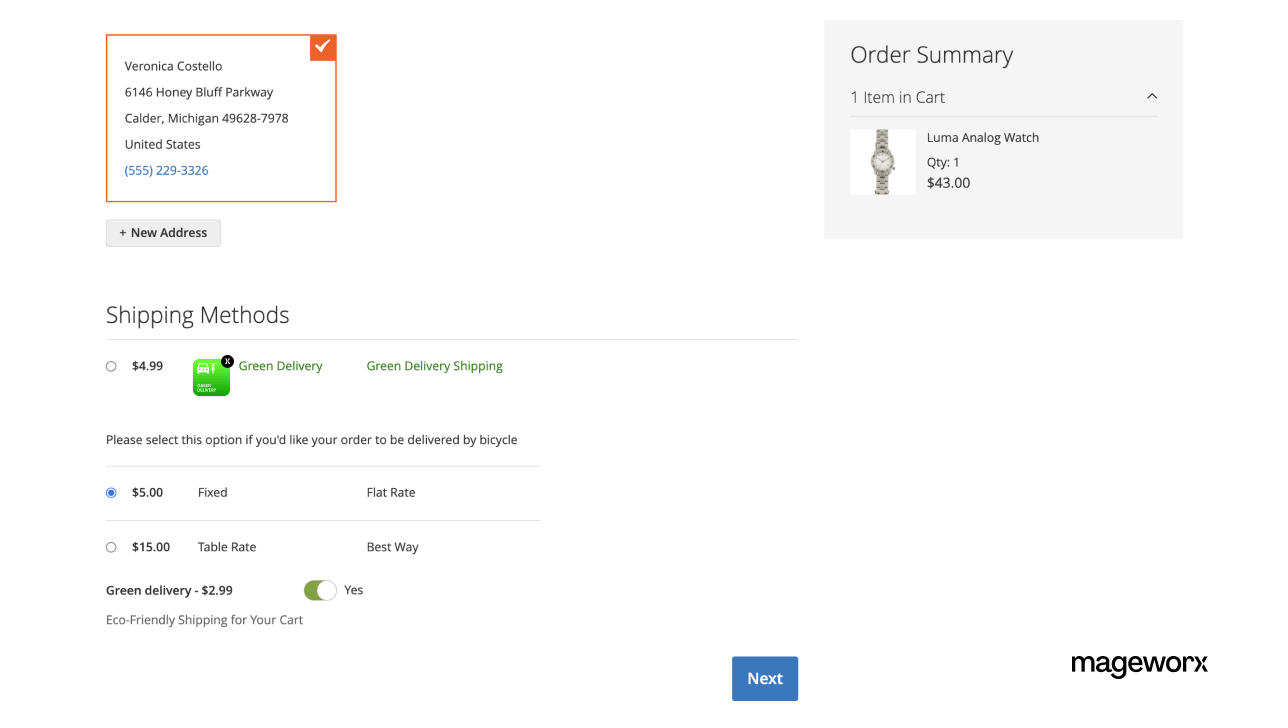Viewport: 1288px width, 728px height.
Task: Select the Green Delivery shipping option
Action: (x=111, y=366)
